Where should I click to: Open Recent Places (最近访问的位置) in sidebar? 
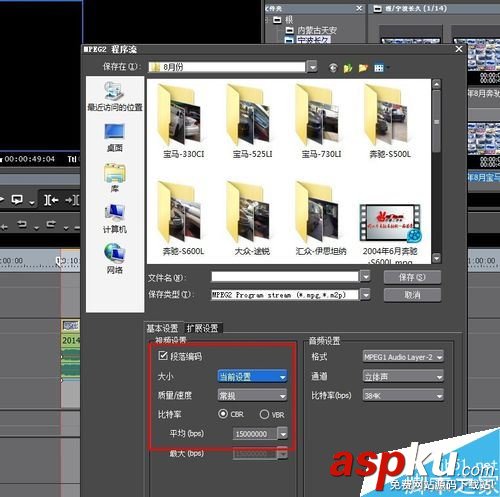(x=115, y=96)
